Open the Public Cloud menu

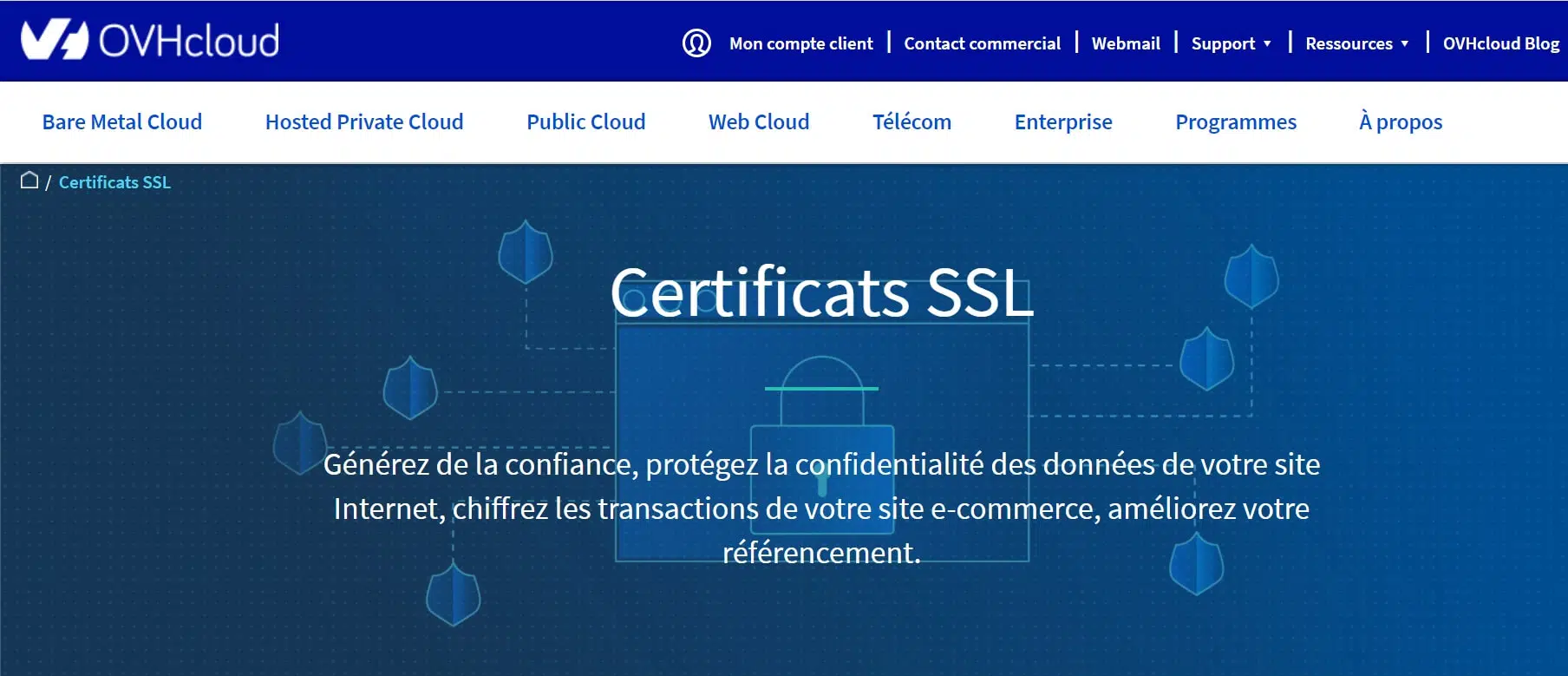click(586, 122)
